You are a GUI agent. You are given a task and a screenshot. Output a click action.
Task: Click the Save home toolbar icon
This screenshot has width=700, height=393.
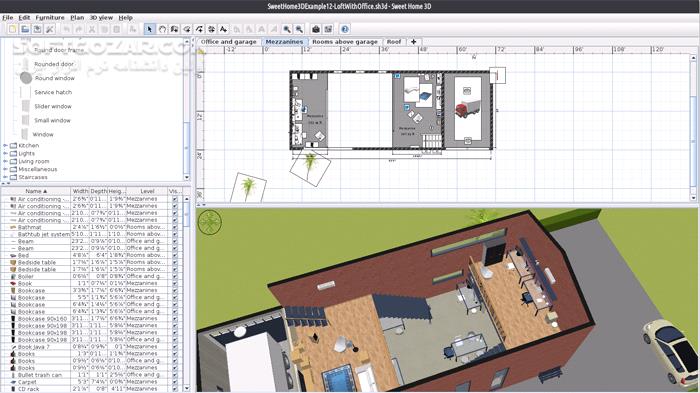click(38, 29)
